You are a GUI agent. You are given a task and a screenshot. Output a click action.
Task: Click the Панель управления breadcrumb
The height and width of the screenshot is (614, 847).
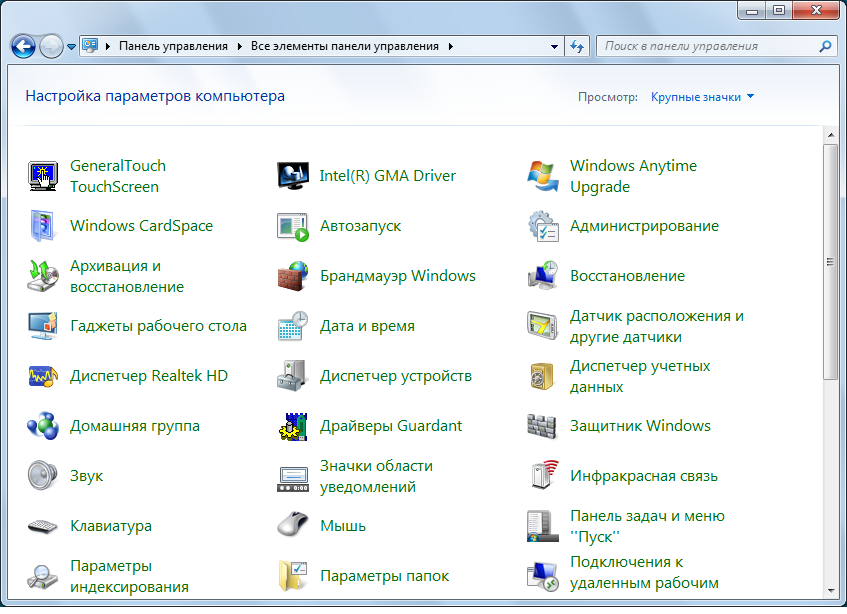(x=173, y=46)
